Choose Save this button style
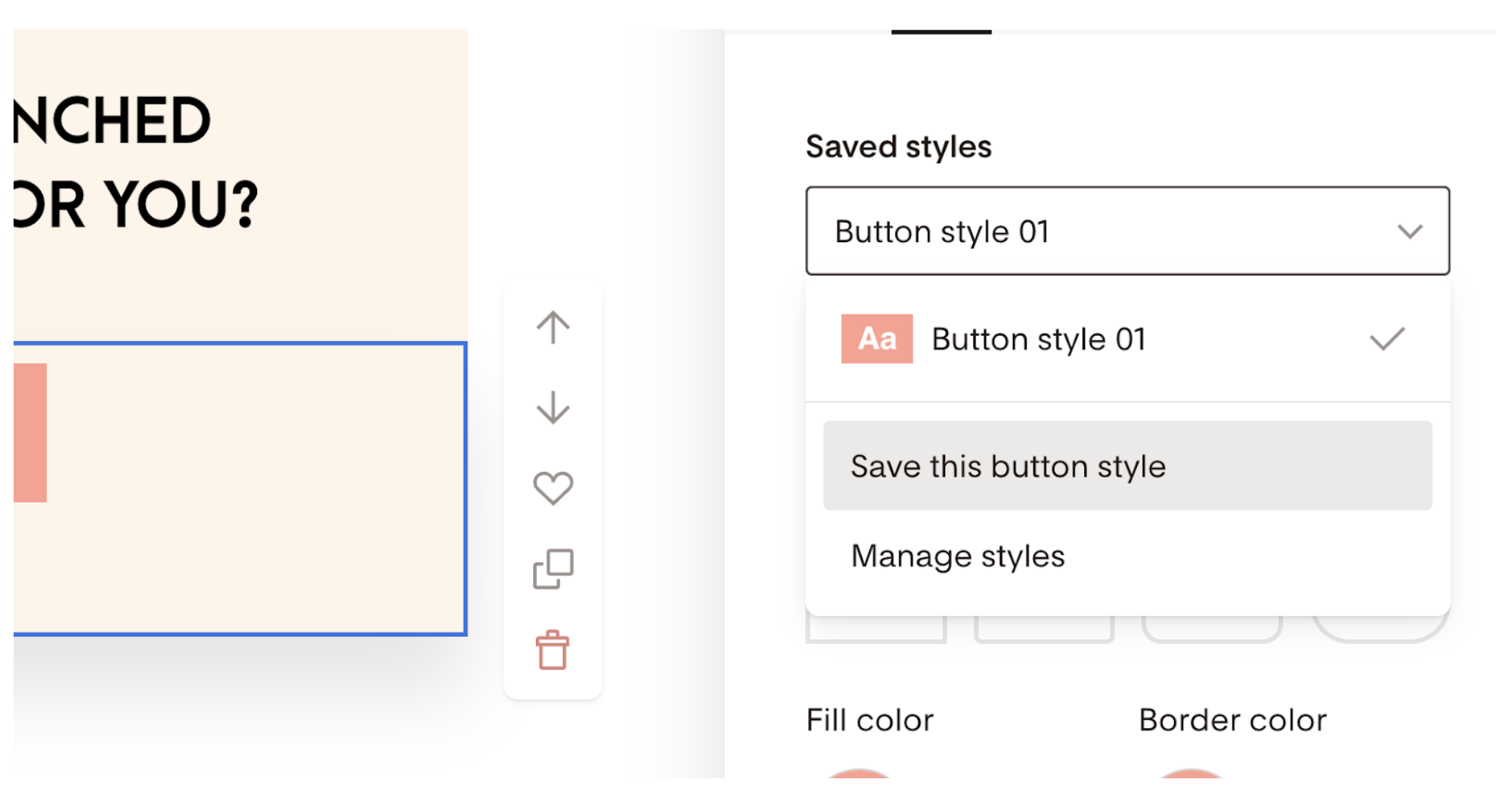Viewport: 1512px width, 791px height. [1127, 466]
